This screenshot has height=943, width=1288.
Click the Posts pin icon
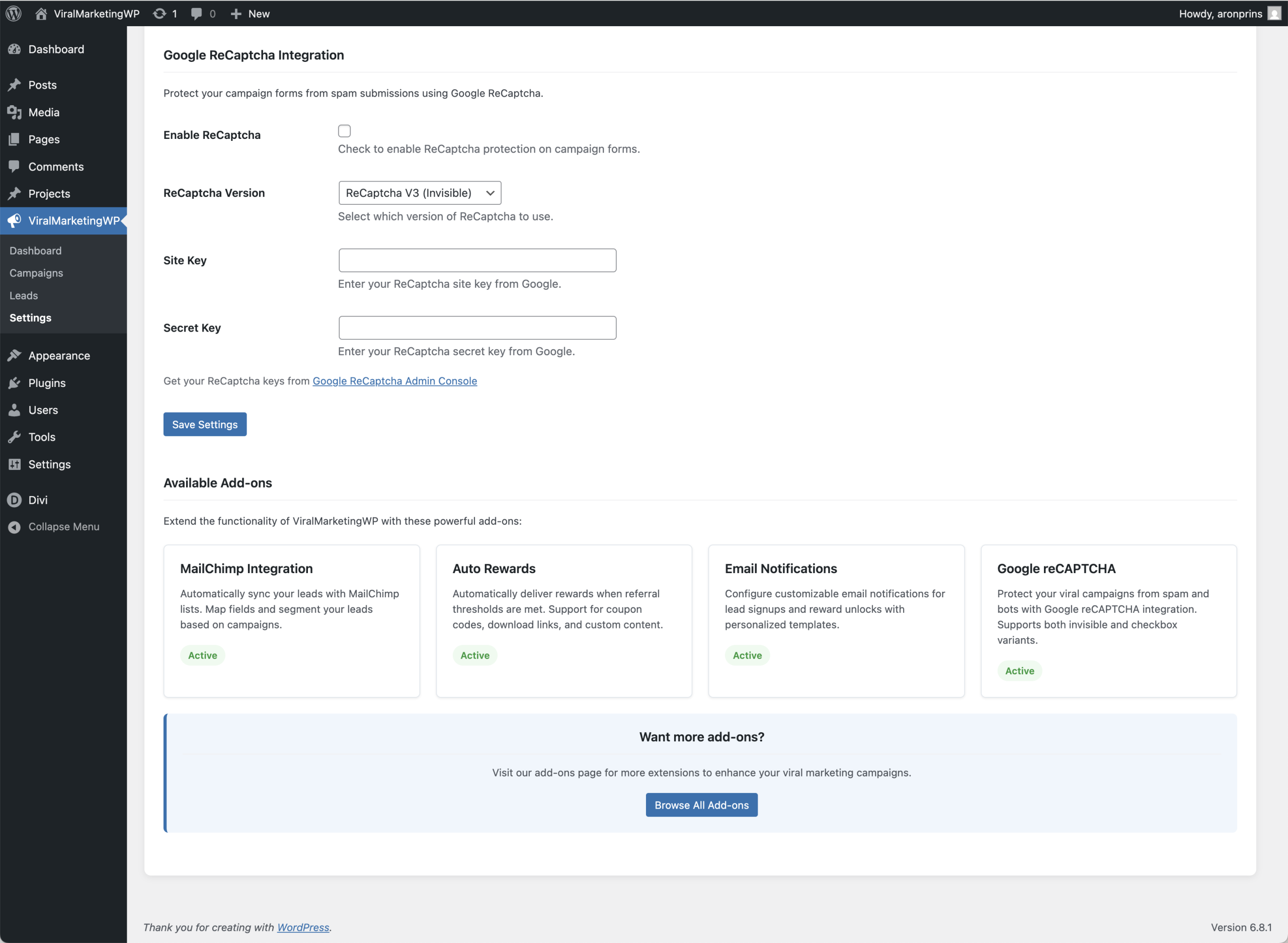click(x=14, y=85)
